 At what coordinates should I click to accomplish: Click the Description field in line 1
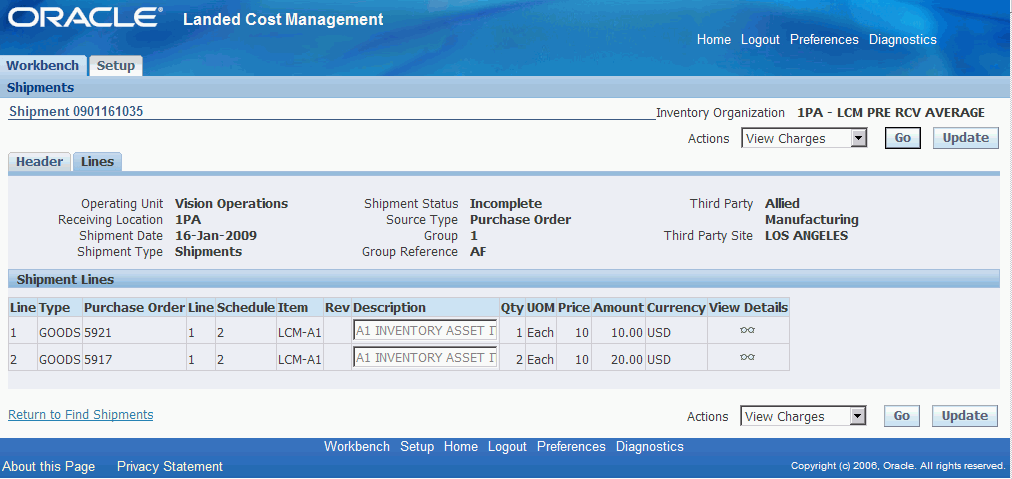pyautogui.click(x=425, y=331)
